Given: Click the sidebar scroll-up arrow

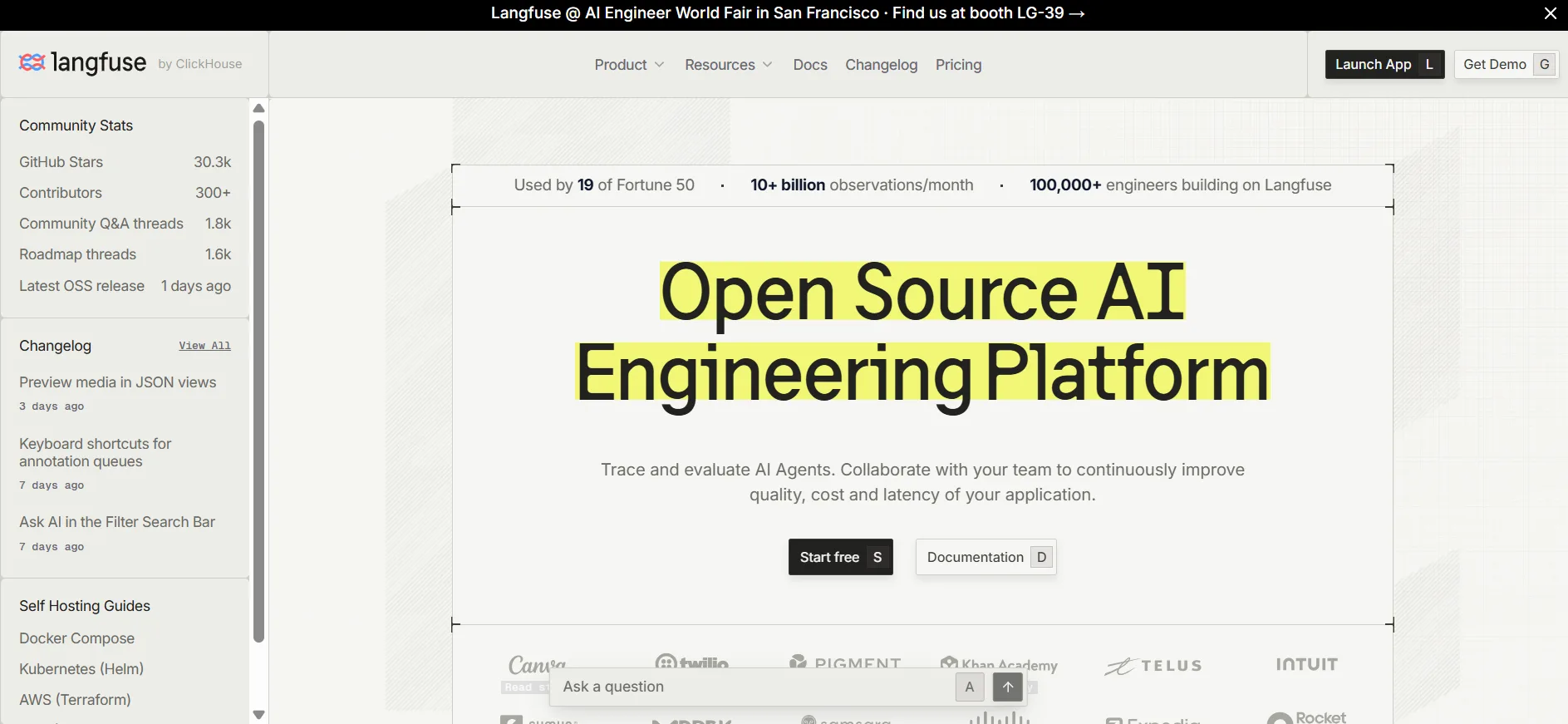Looking at the screenshot, I should (x=258, y=108).
